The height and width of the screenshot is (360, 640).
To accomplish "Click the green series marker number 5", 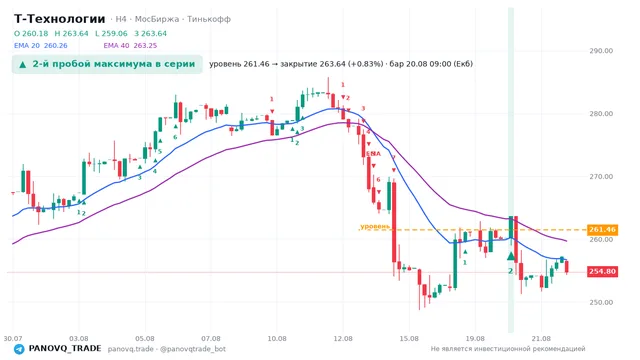I will pos(160,151).
